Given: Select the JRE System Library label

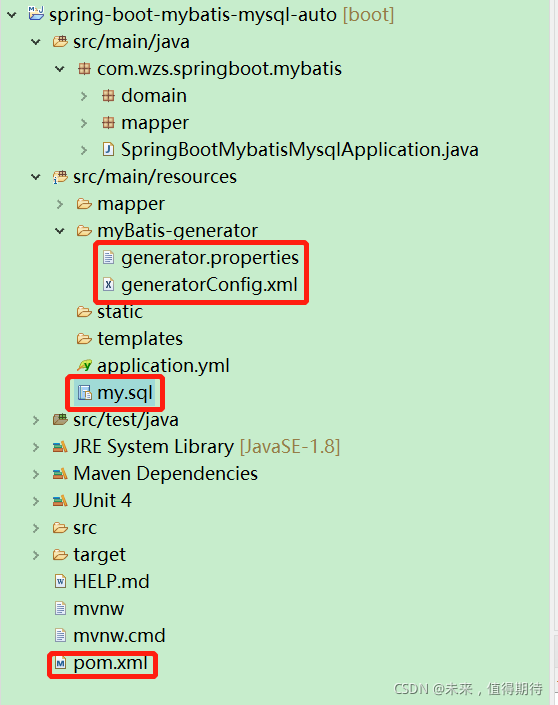Looking at the screenshot, I should (x=153, y=447).
